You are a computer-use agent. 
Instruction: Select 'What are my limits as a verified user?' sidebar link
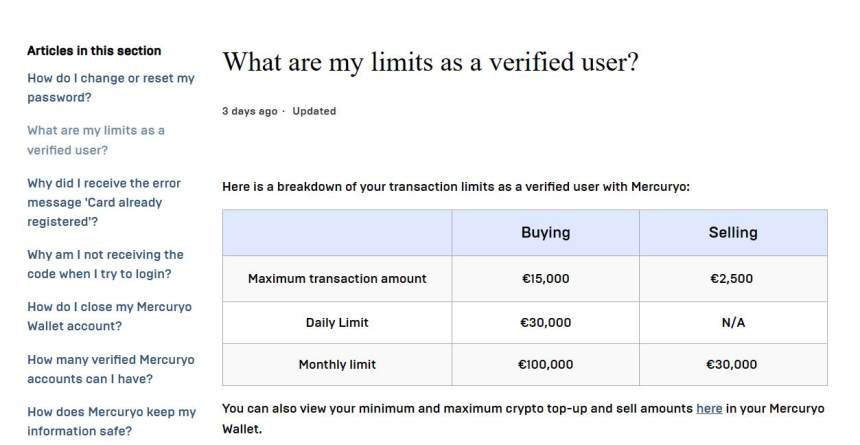coord(96,140)
